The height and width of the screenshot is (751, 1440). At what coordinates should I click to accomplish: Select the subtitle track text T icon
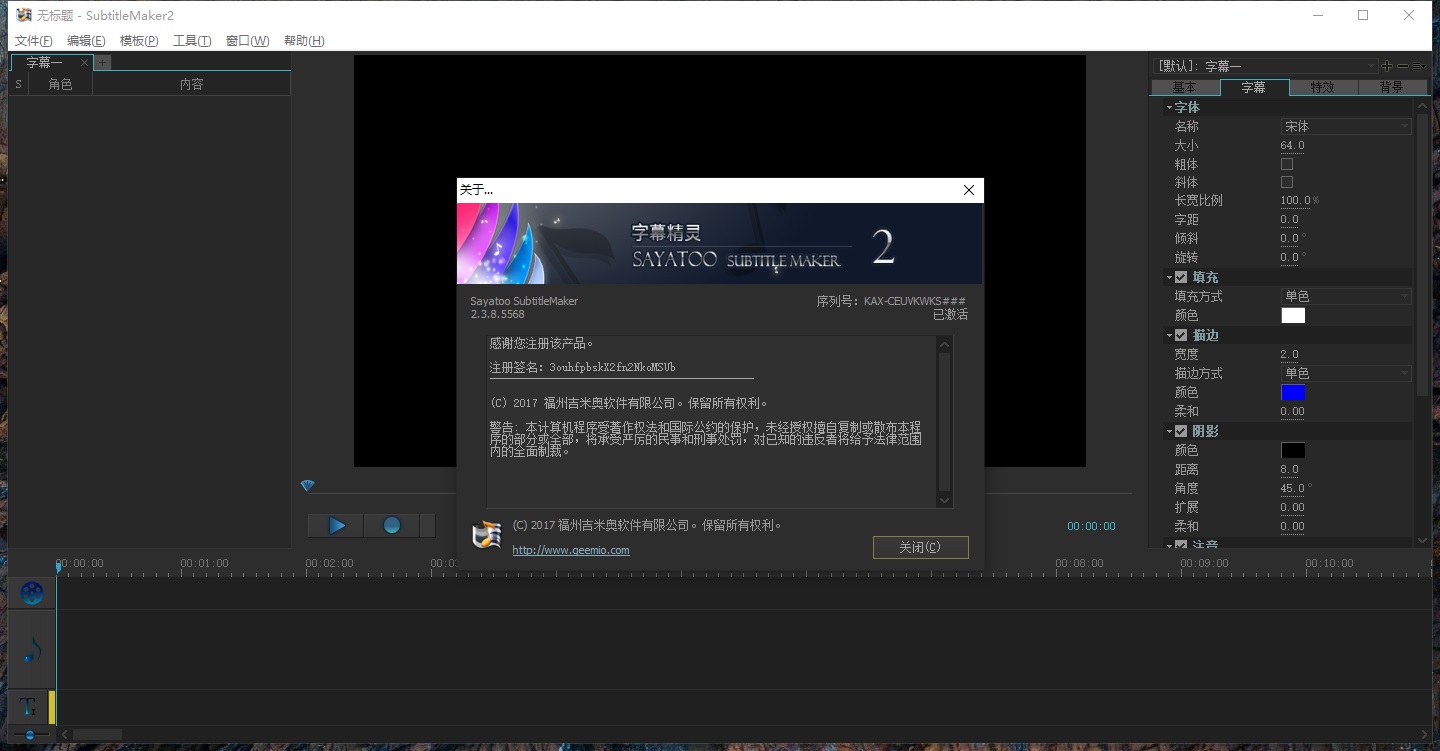pyautogui.click(x=28, y=708)
